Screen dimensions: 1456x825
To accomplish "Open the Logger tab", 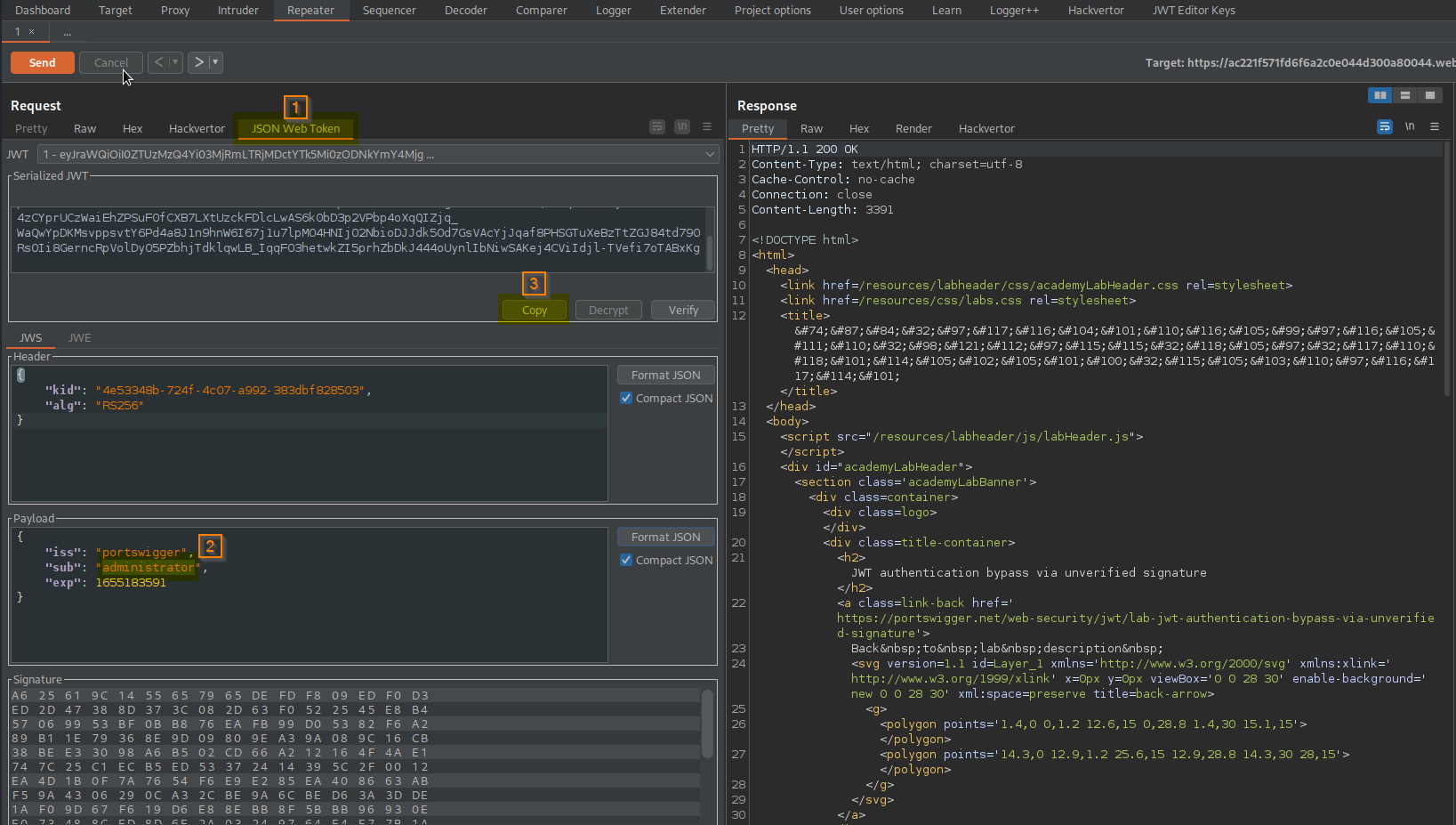I will [x=614, y=11].
